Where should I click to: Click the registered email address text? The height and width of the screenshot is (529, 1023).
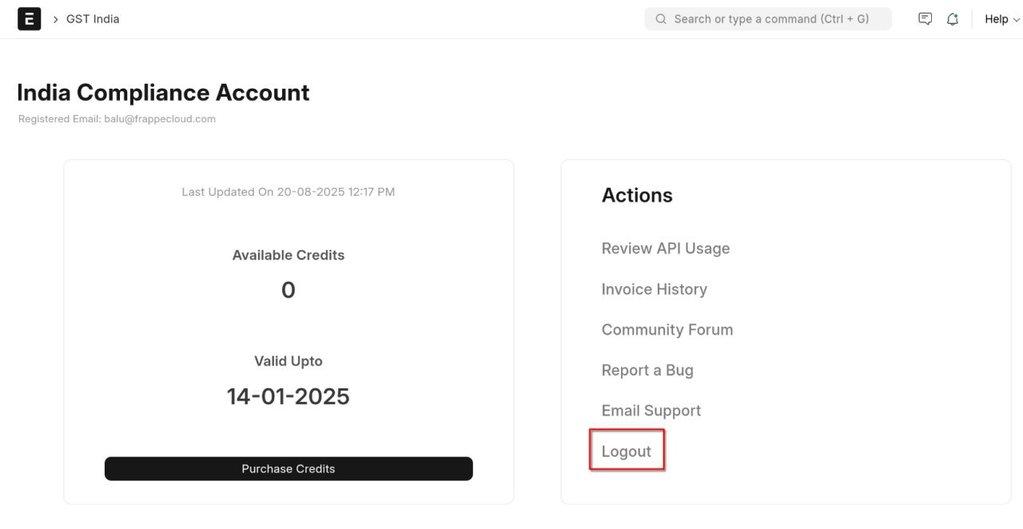click(x=160, y=119)
